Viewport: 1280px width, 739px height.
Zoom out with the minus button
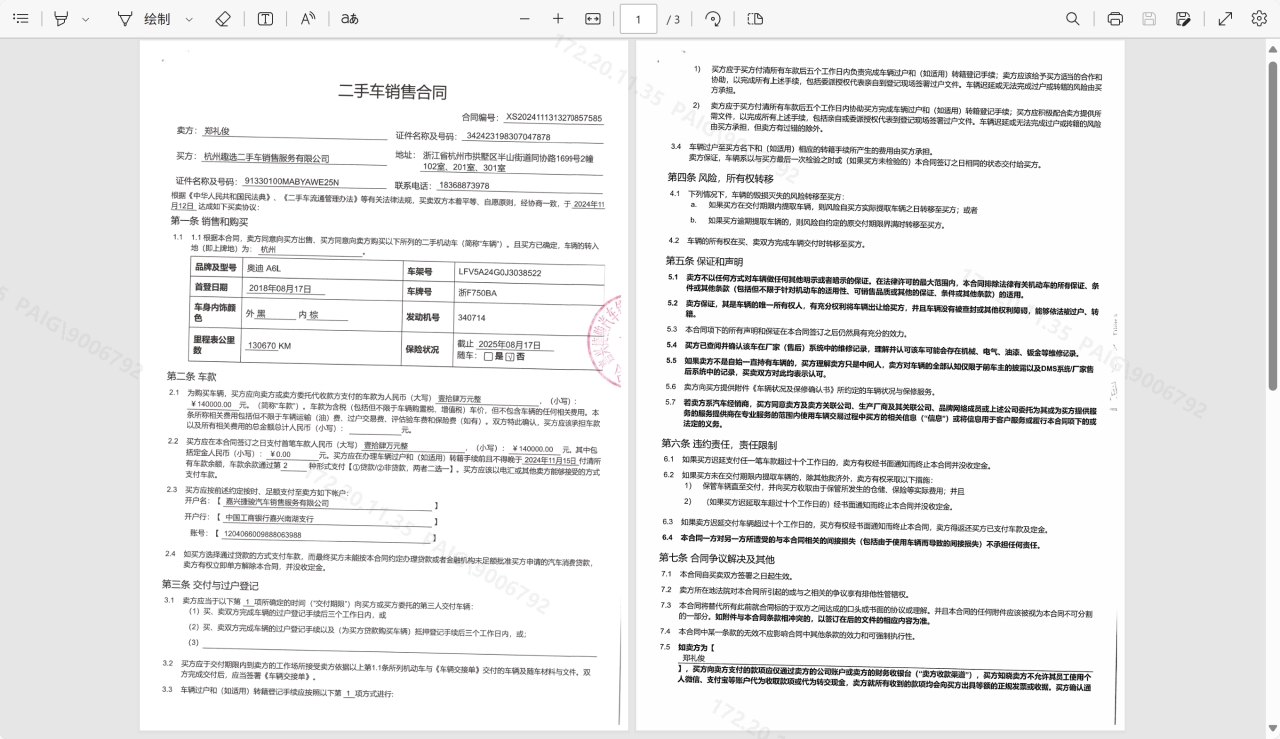click(525, 19)
